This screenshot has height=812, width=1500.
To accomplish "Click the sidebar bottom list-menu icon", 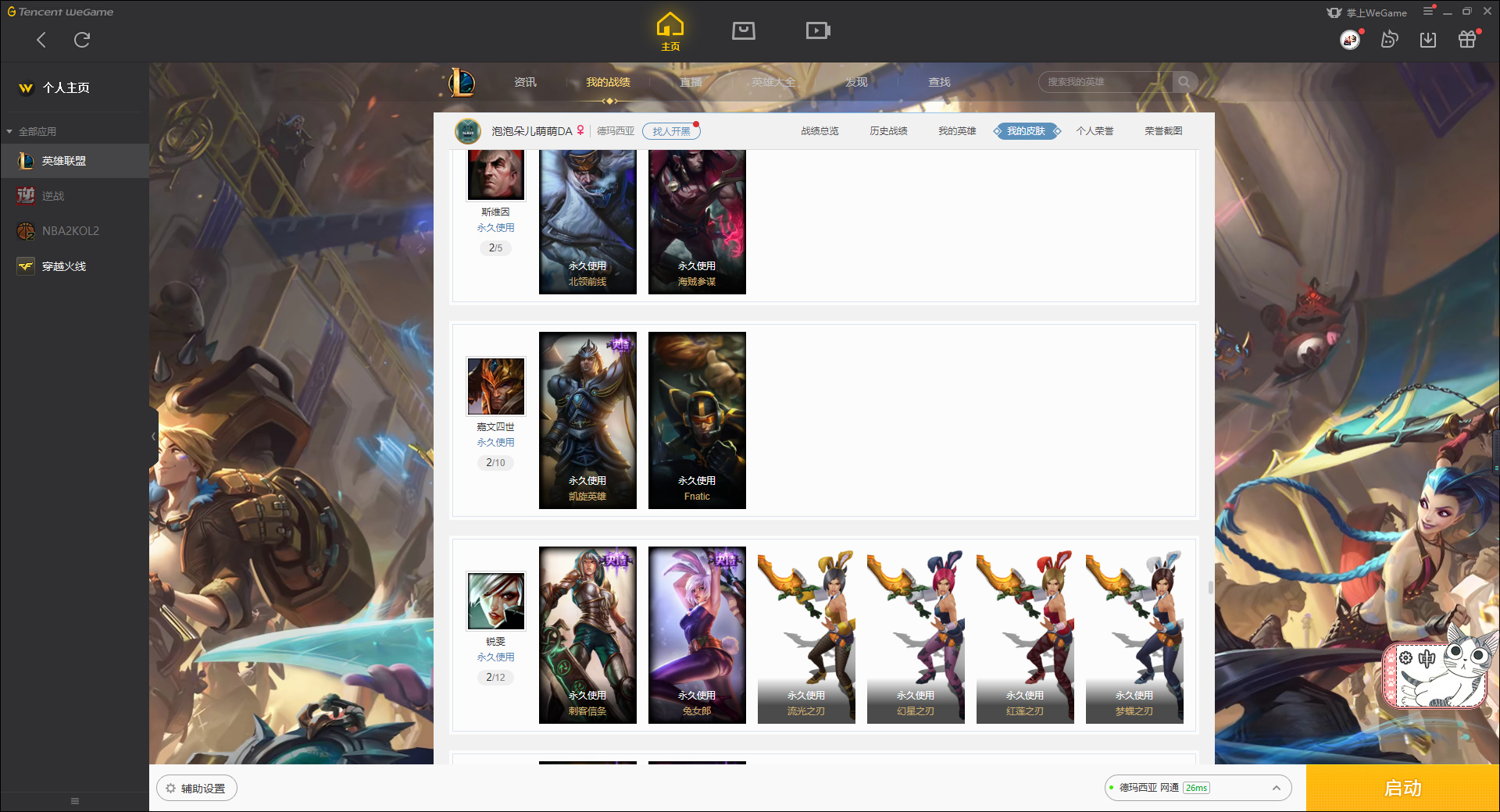I will click(75, 801).
